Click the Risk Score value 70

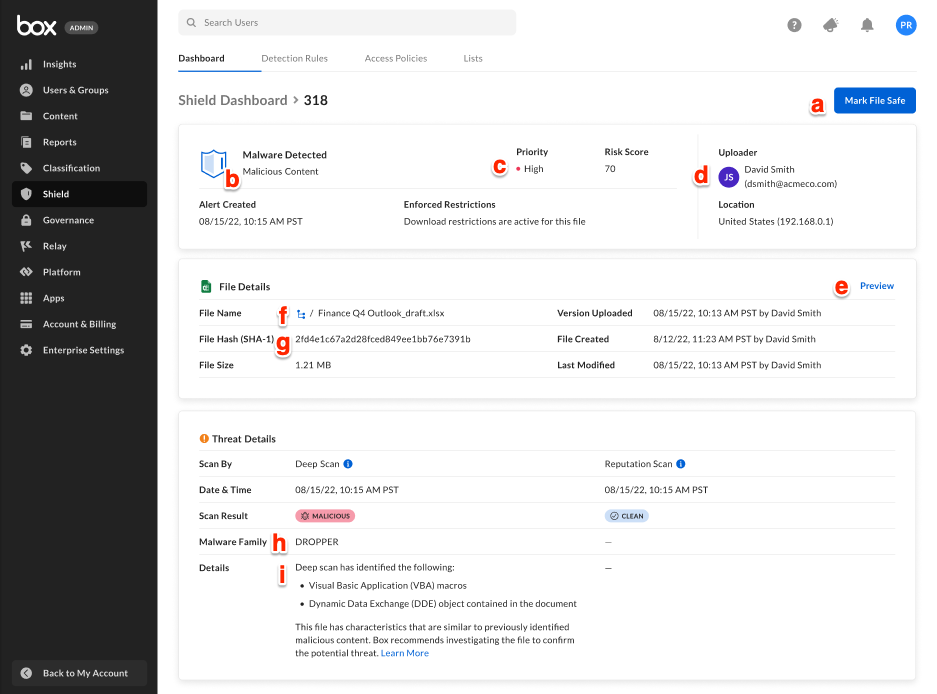pos(610,169)
